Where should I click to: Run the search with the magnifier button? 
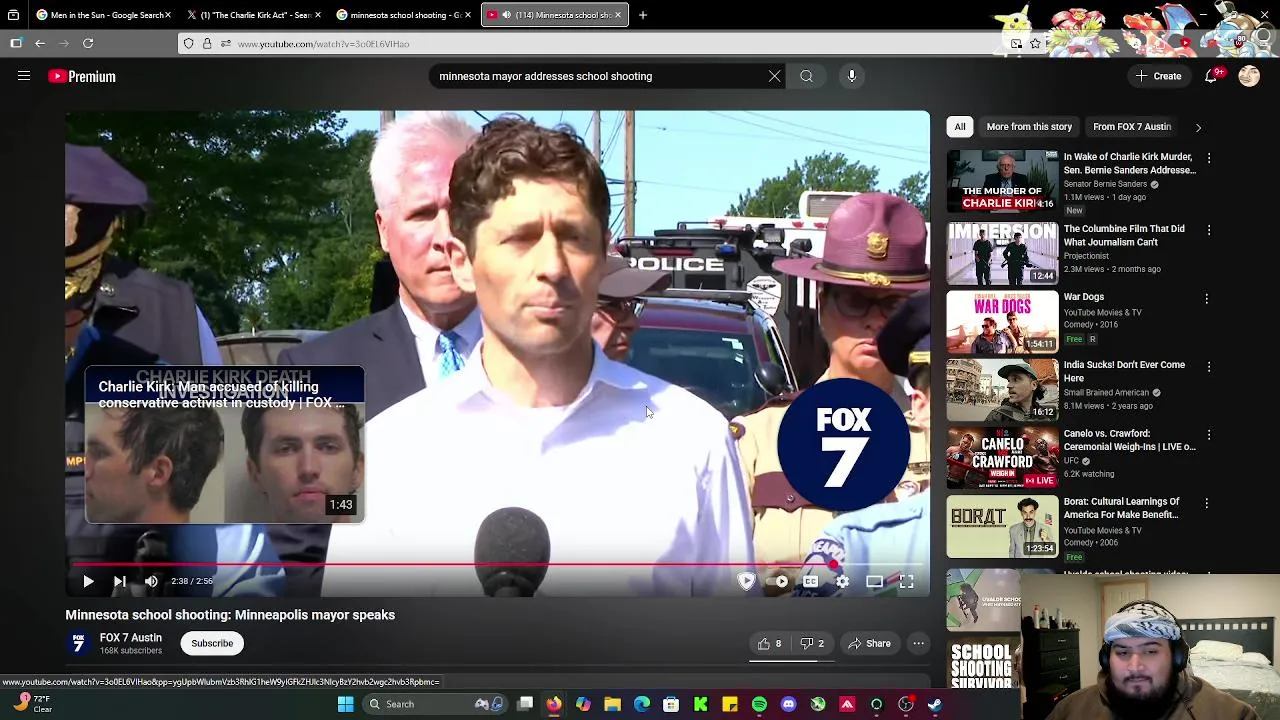[x=806, y=76]
